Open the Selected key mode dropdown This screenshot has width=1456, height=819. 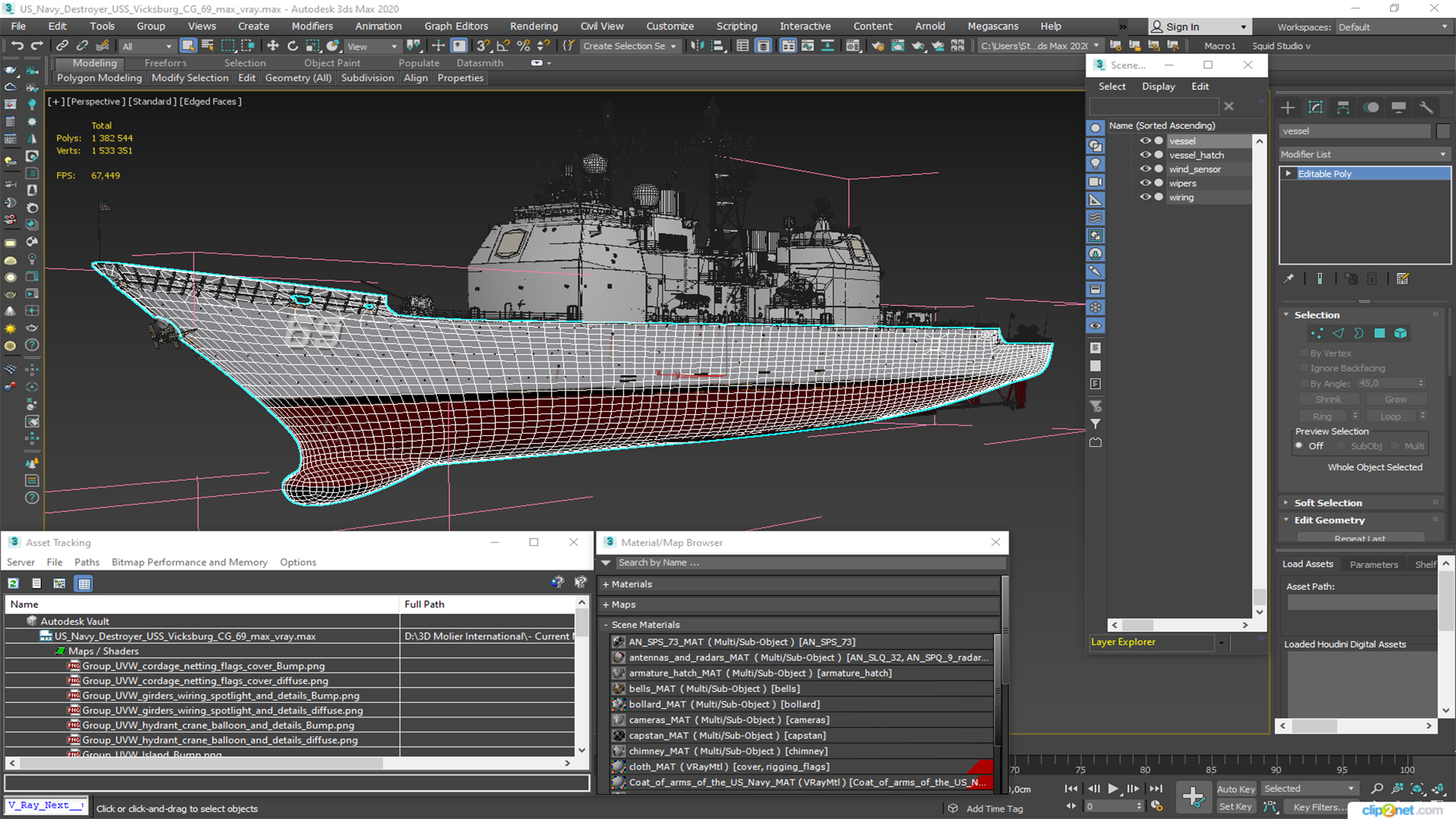click(x=1309, y=789)
